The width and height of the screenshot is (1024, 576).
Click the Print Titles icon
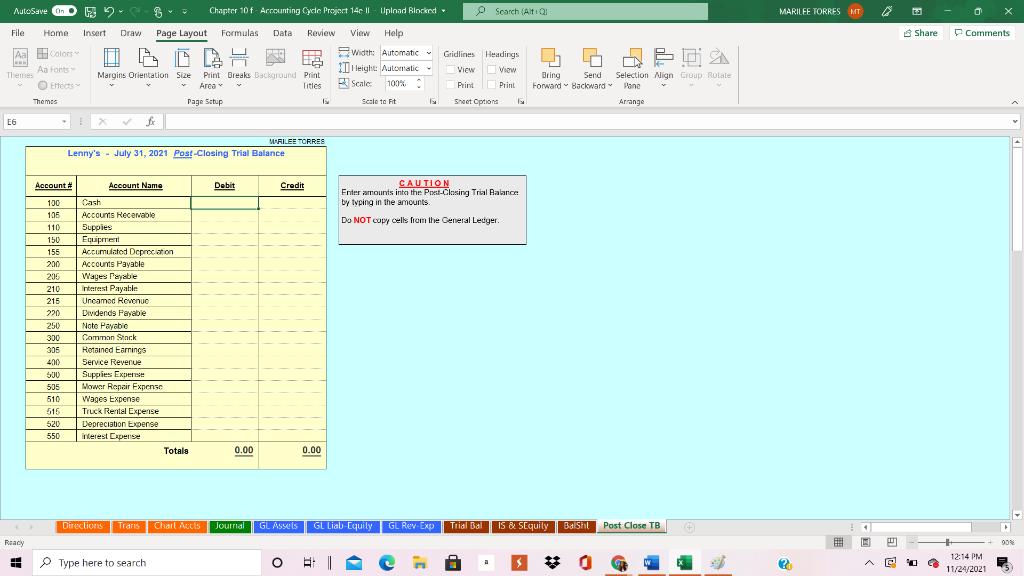click(x=312, y=68)
